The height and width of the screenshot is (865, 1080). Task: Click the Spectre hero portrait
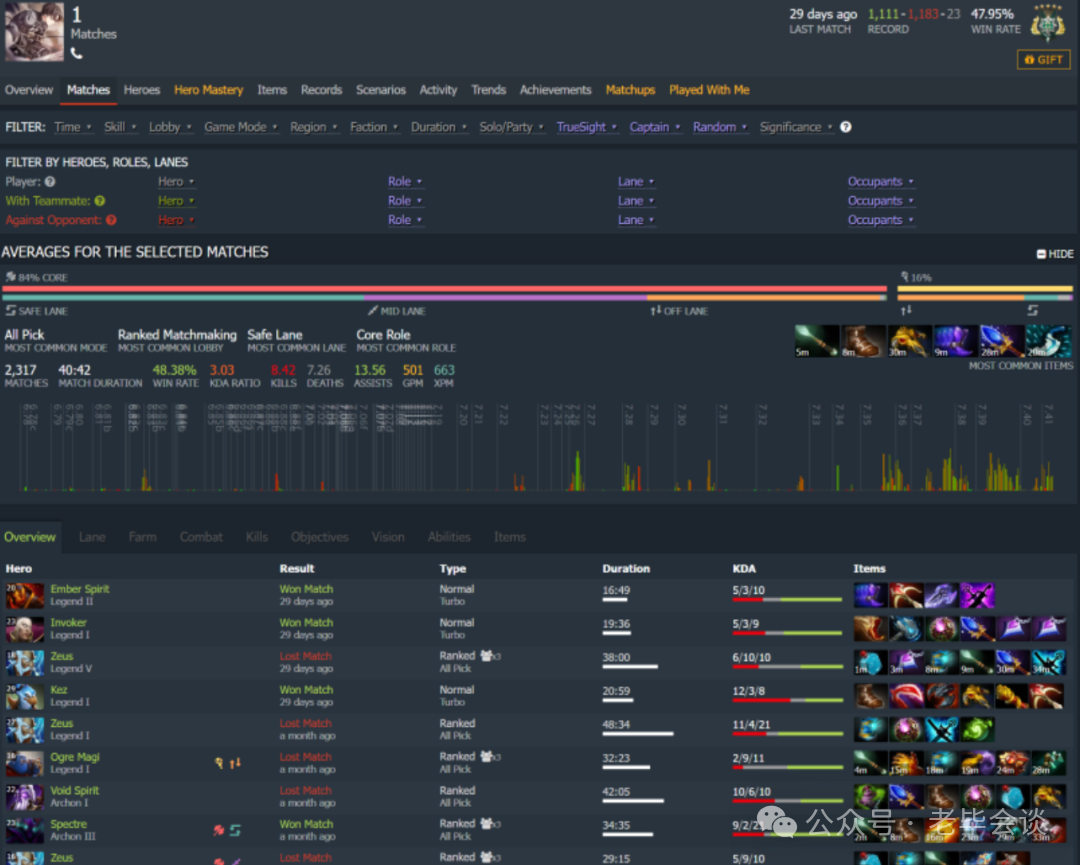coord(25,831)
